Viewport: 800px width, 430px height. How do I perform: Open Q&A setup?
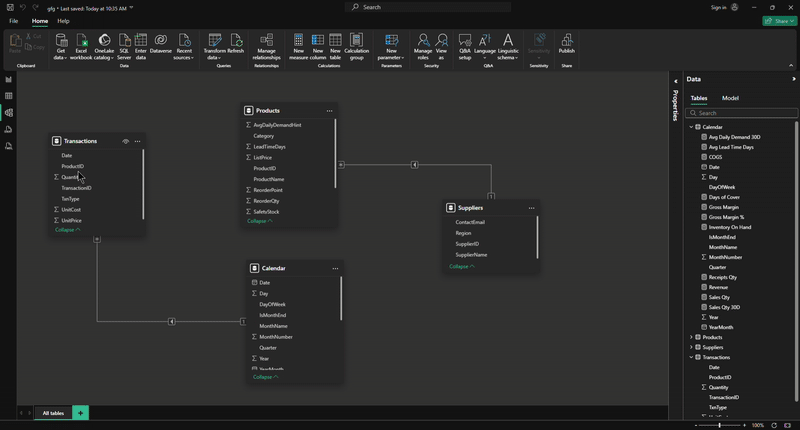tap(465, 46)
